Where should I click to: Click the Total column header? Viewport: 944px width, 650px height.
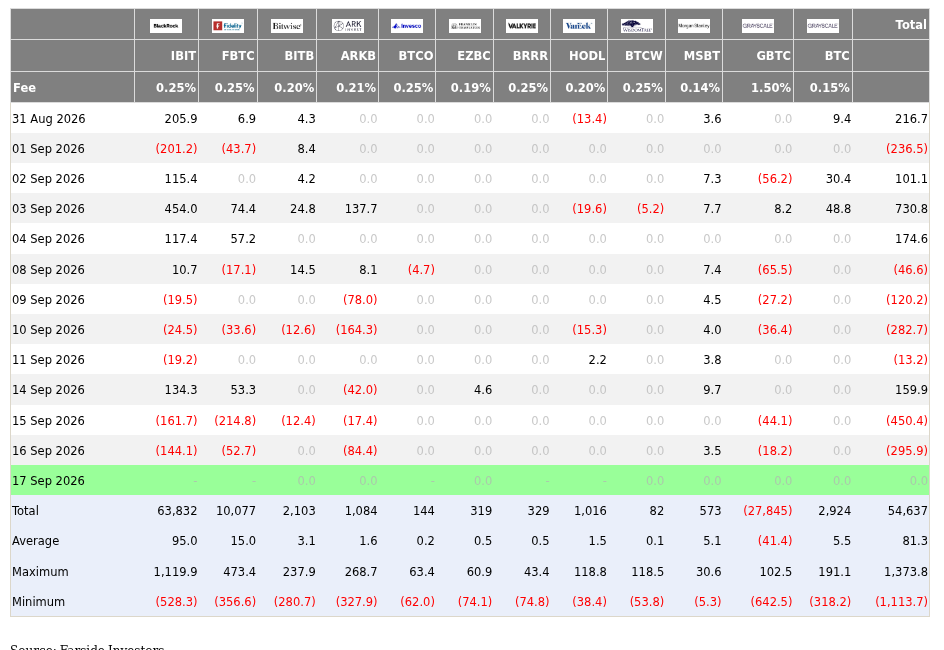pyautogui.click(x=891, y=25)
